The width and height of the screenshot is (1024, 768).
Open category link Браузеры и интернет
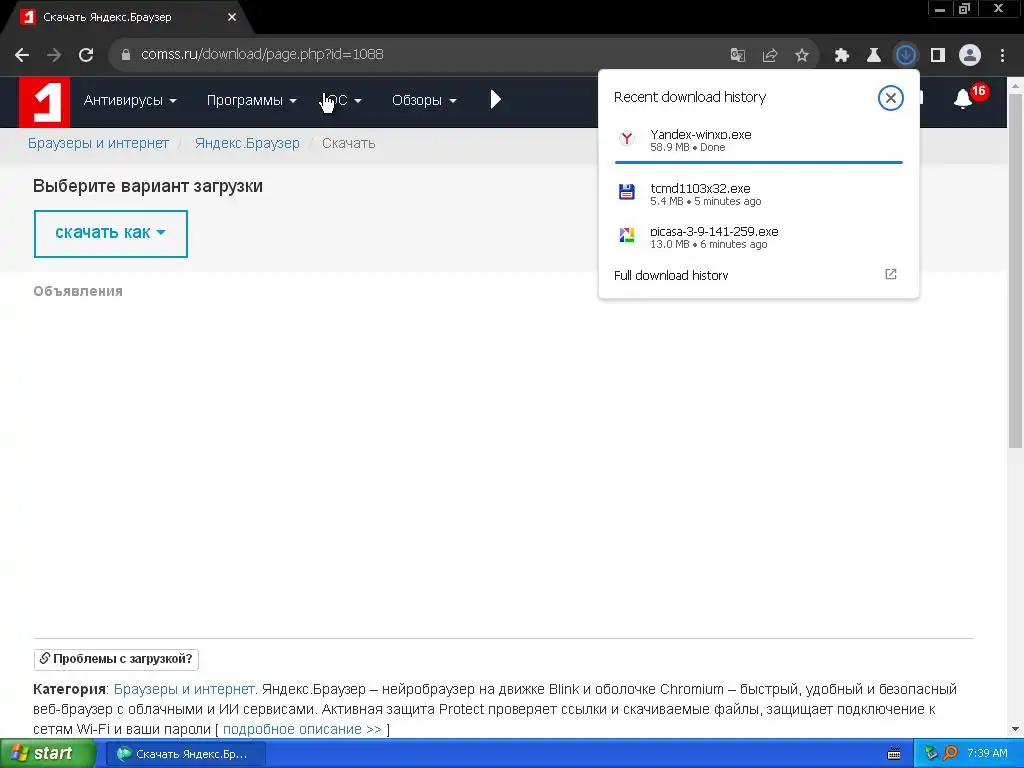(185, 689)
